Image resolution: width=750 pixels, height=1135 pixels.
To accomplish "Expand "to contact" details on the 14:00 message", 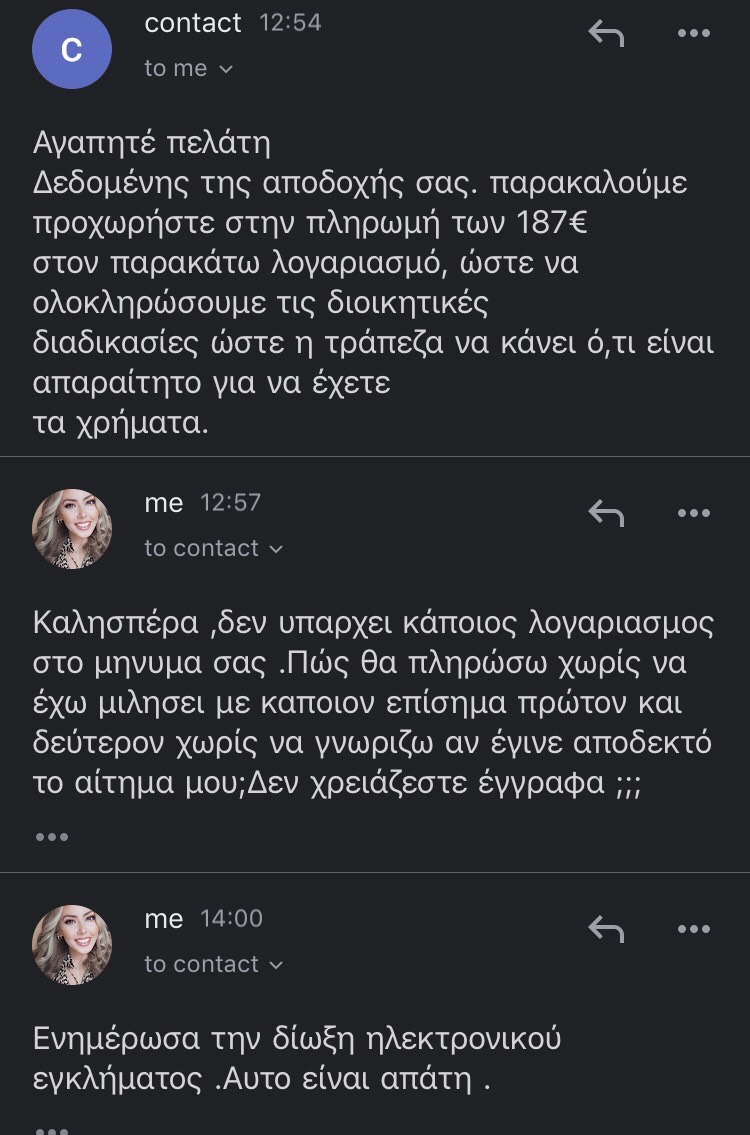I will coord(213,964).
